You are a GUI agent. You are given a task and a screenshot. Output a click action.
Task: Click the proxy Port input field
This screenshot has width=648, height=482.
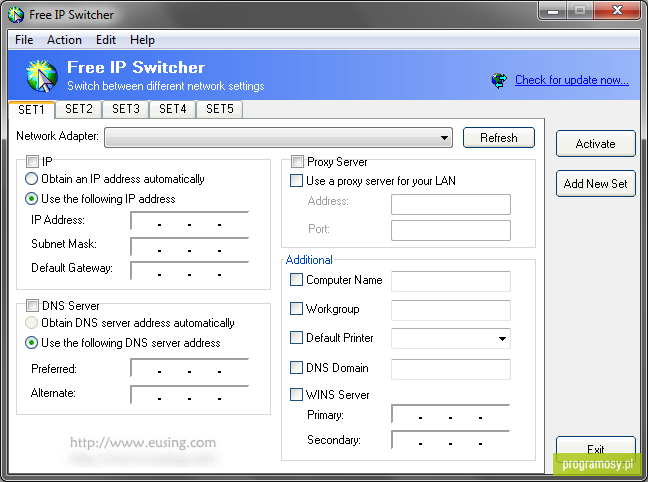coord(451,230)
